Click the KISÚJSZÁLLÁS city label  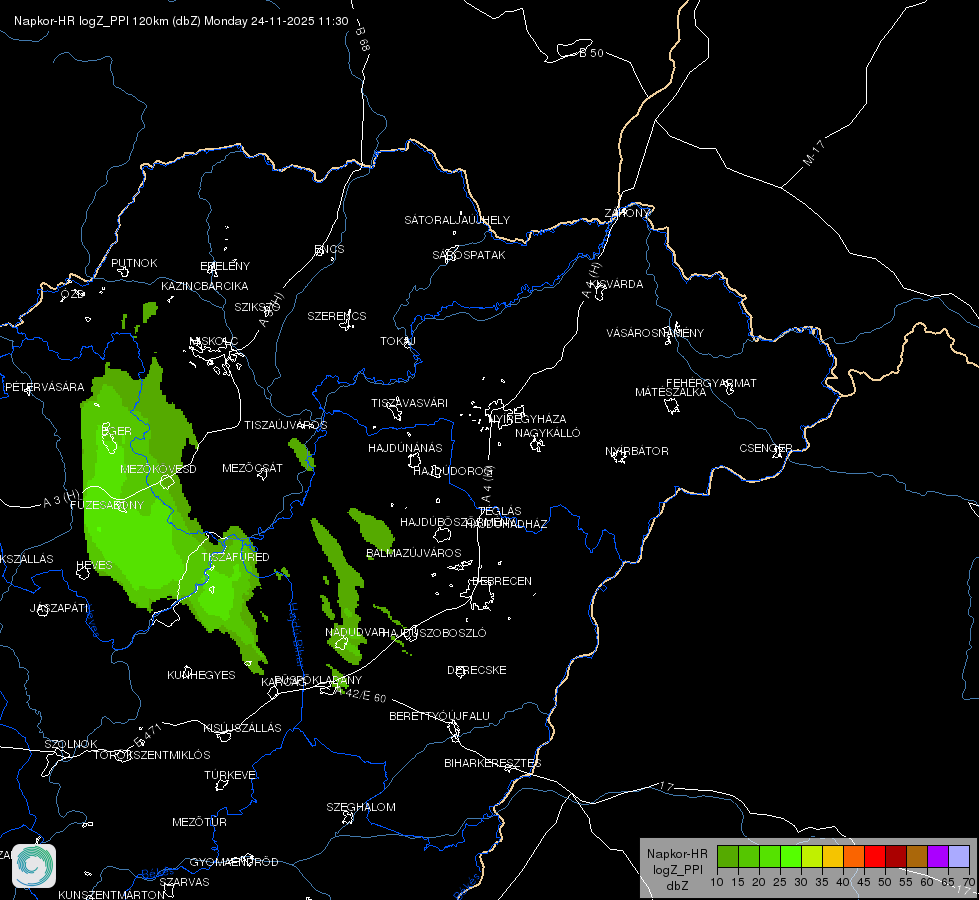pyautogui.click(x=242, y=728)
